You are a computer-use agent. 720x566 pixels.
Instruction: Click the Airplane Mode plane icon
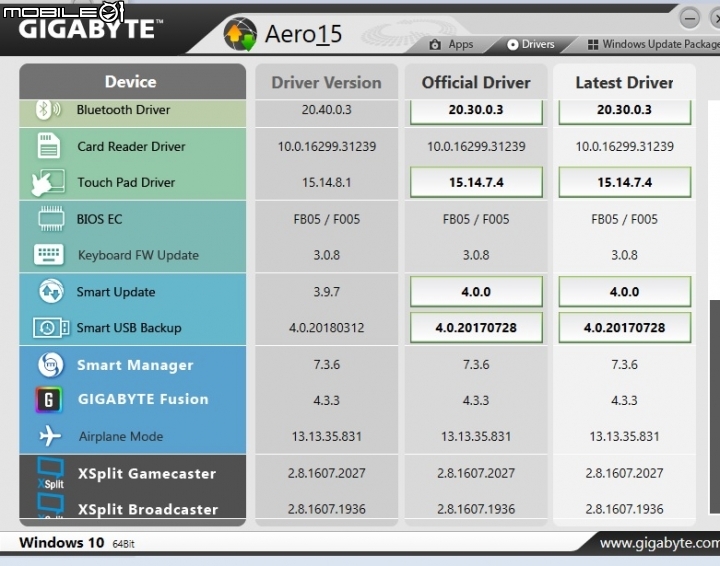tap(50, 436)
